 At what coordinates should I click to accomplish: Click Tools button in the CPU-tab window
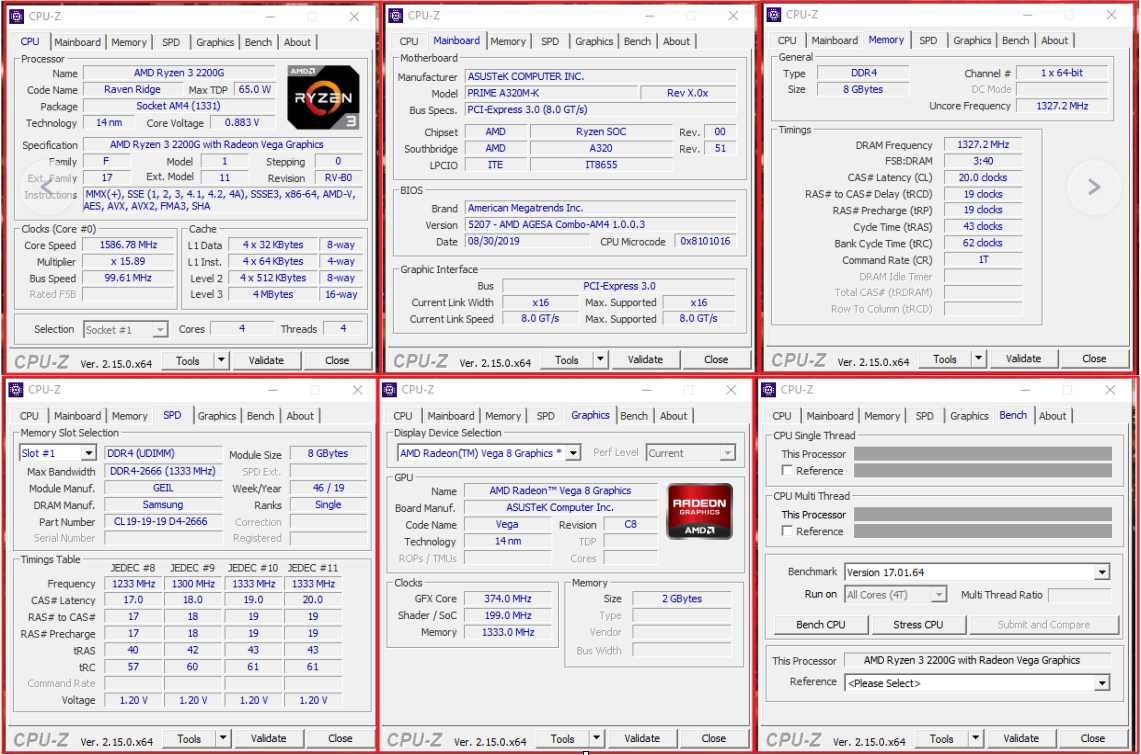tap(187, 361)
